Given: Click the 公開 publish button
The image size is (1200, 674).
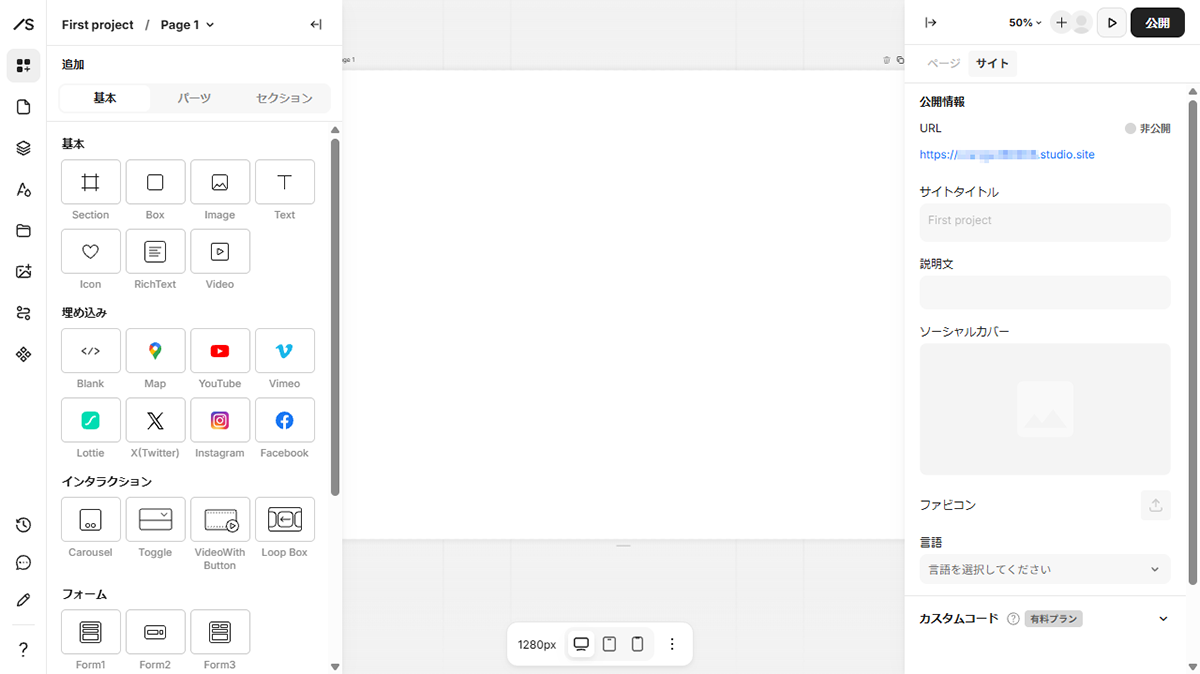Looking at the screenshot, I should click(x=1157, y=23).
